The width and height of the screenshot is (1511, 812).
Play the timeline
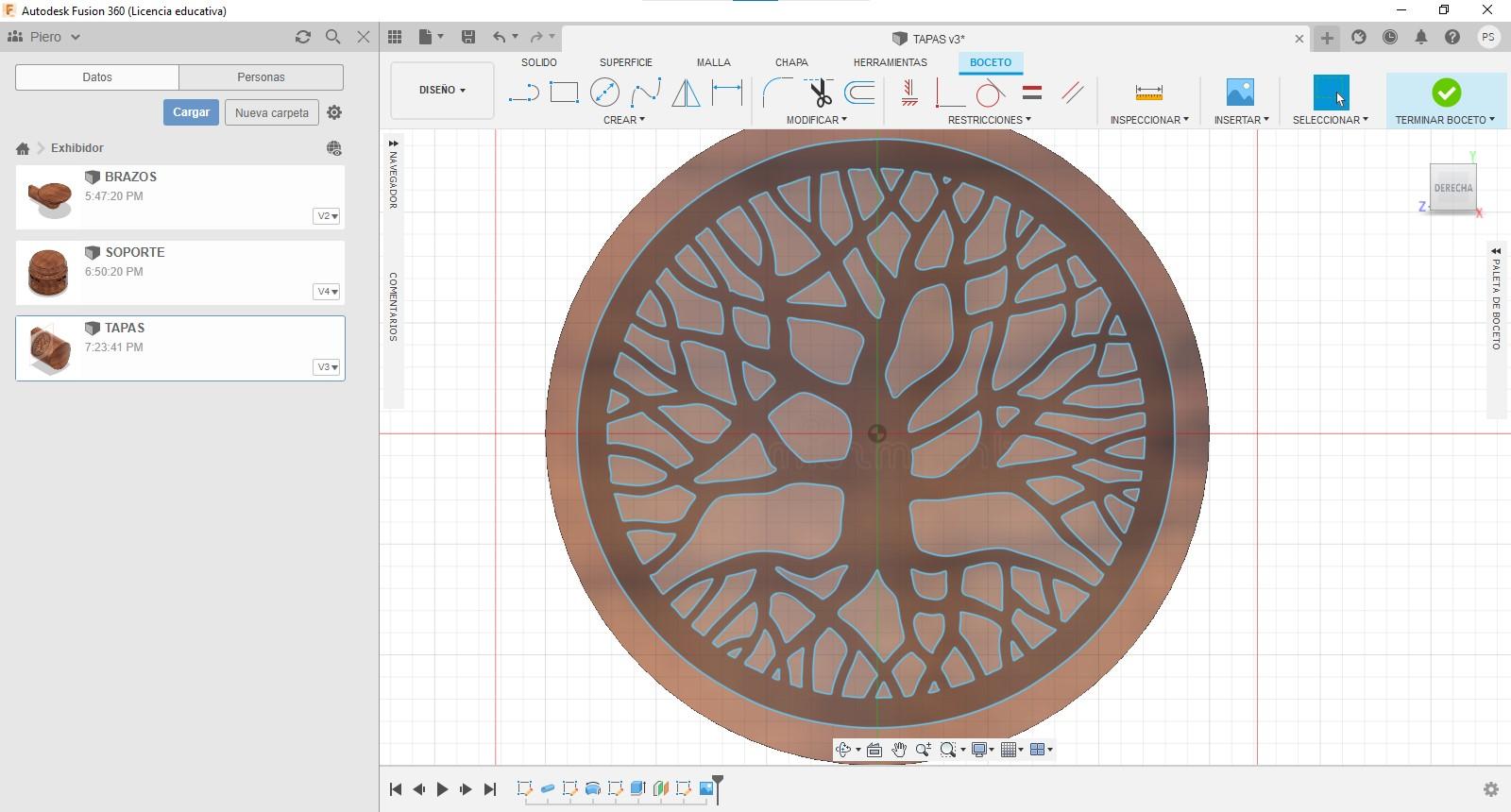[442, 789]
